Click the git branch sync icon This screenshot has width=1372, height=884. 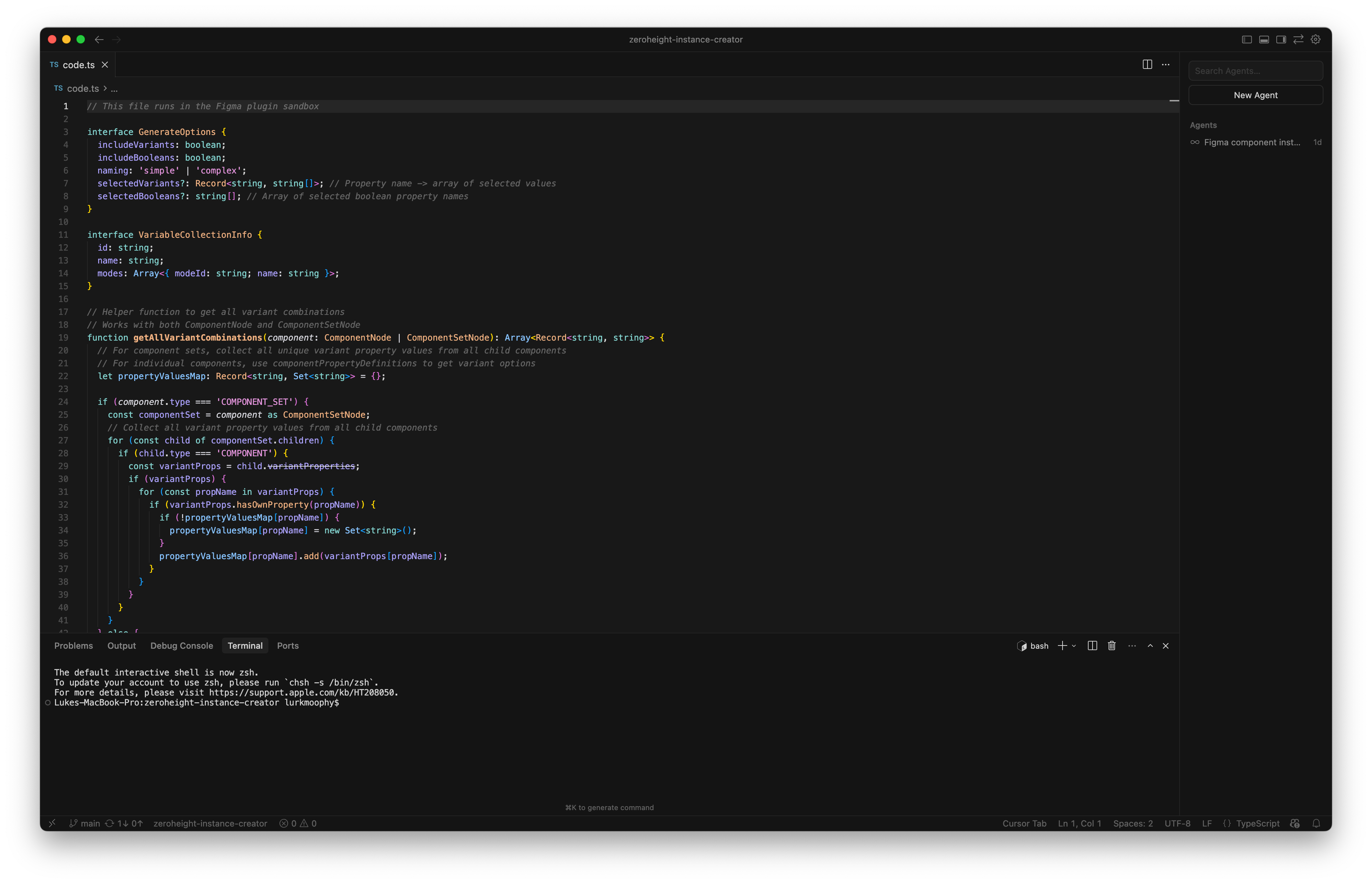pos(109,823)
